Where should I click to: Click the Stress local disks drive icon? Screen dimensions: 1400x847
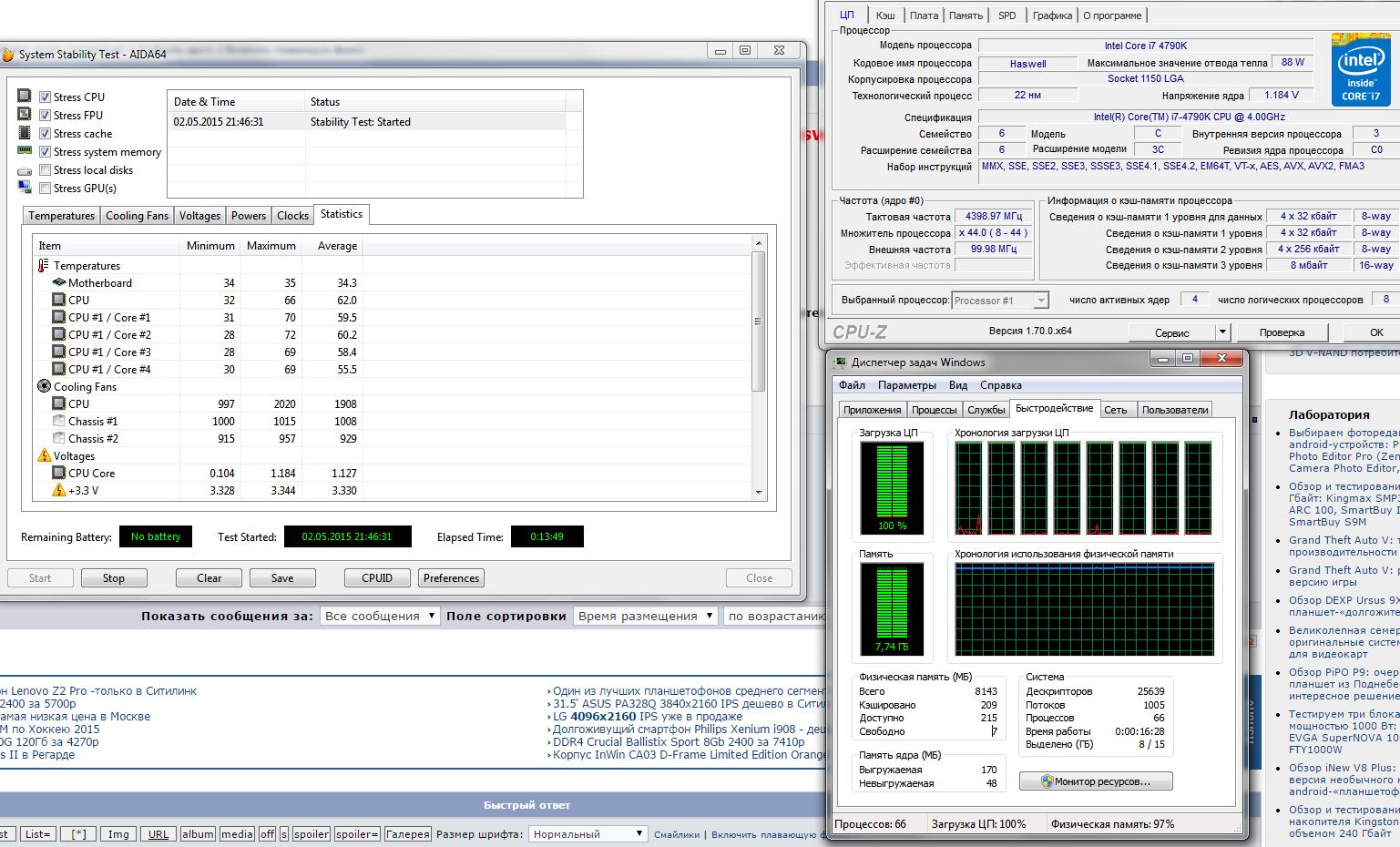point(25,170)
